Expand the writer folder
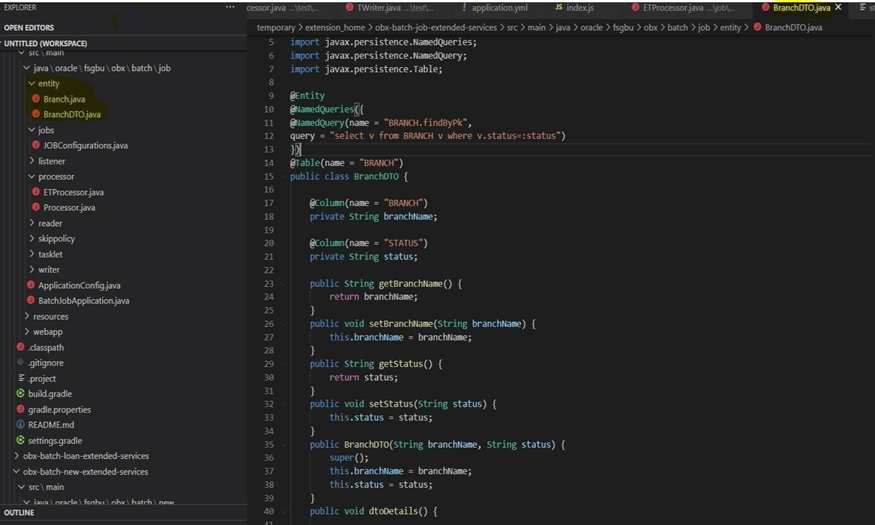This screenshot has height=525, width=875. point(31,269)
